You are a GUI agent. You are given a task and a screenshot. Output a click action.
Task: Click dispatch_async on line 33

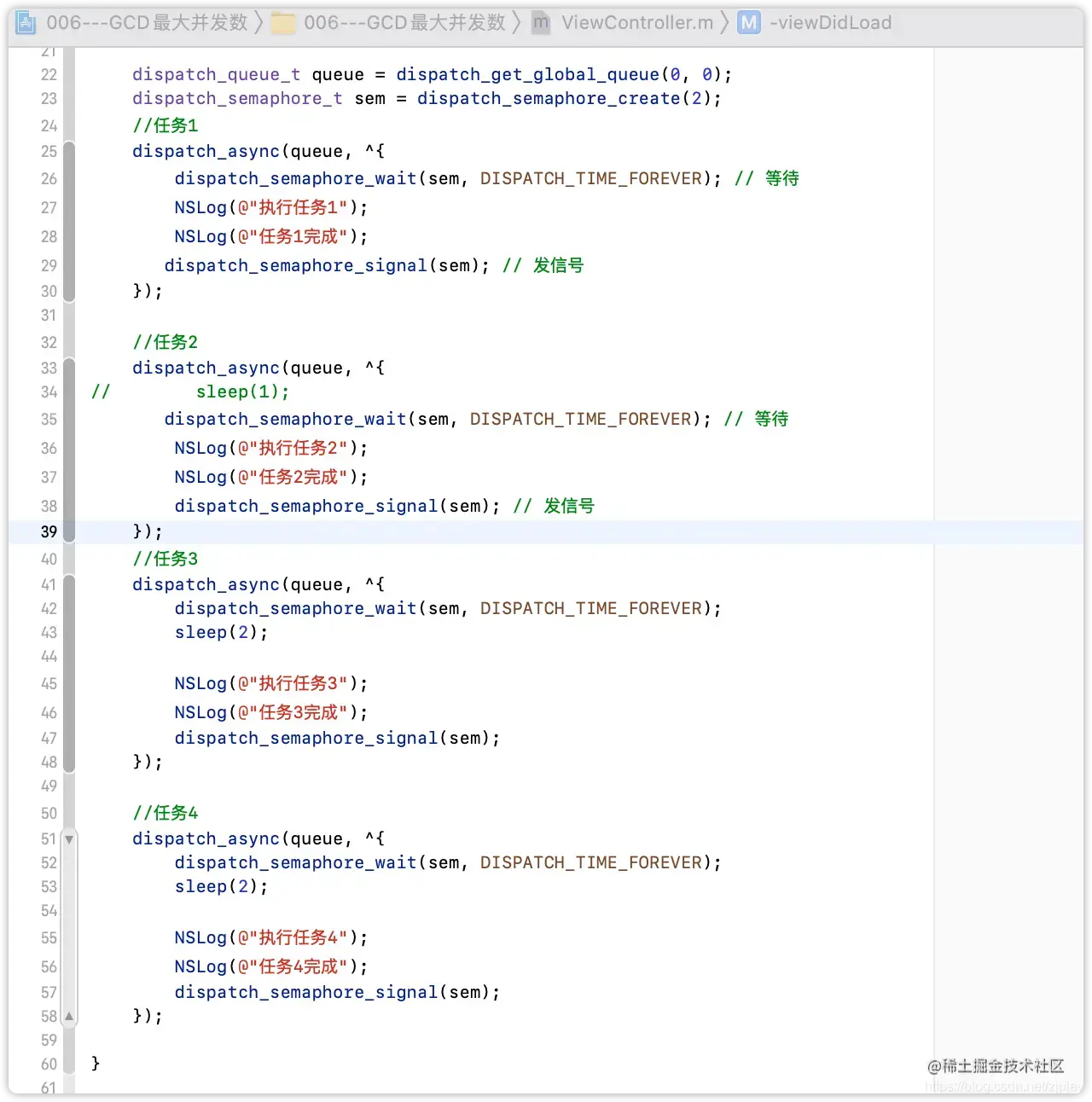(x=206, y=368)
